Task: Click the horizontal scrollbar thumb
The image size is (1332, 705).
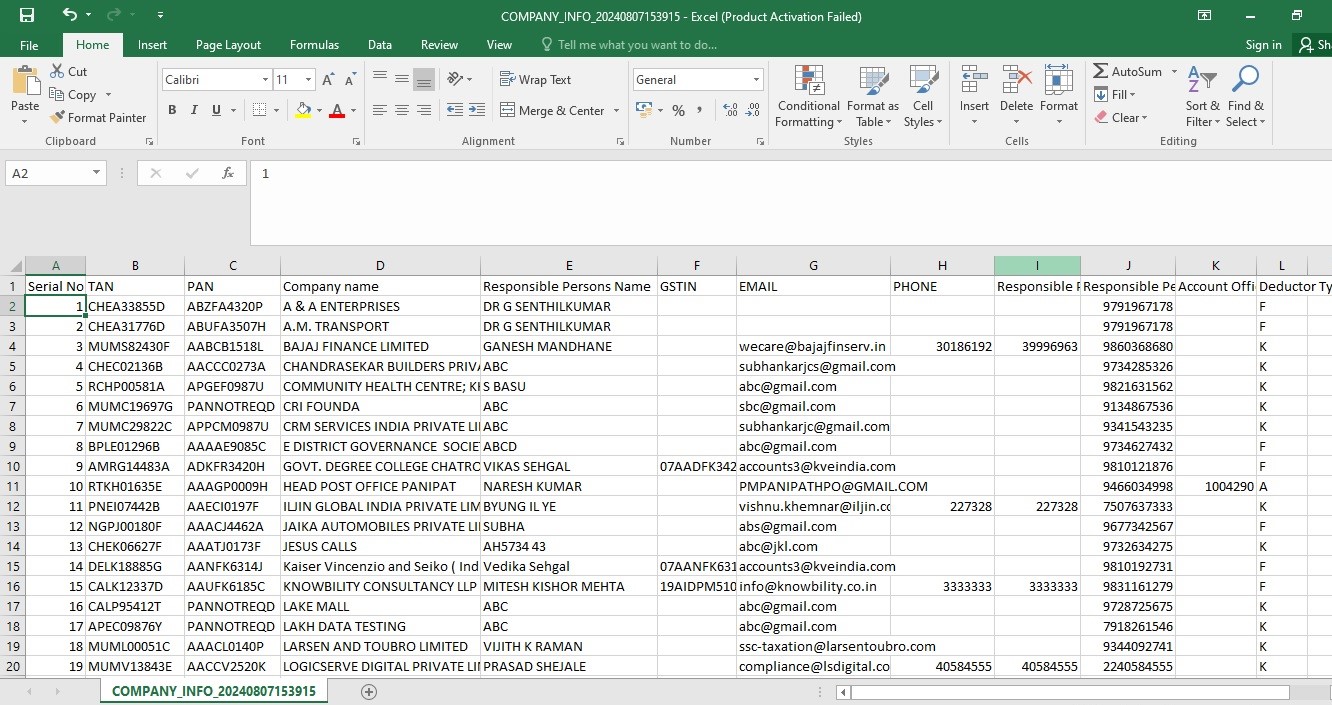Action: [x=1070, y=692]
